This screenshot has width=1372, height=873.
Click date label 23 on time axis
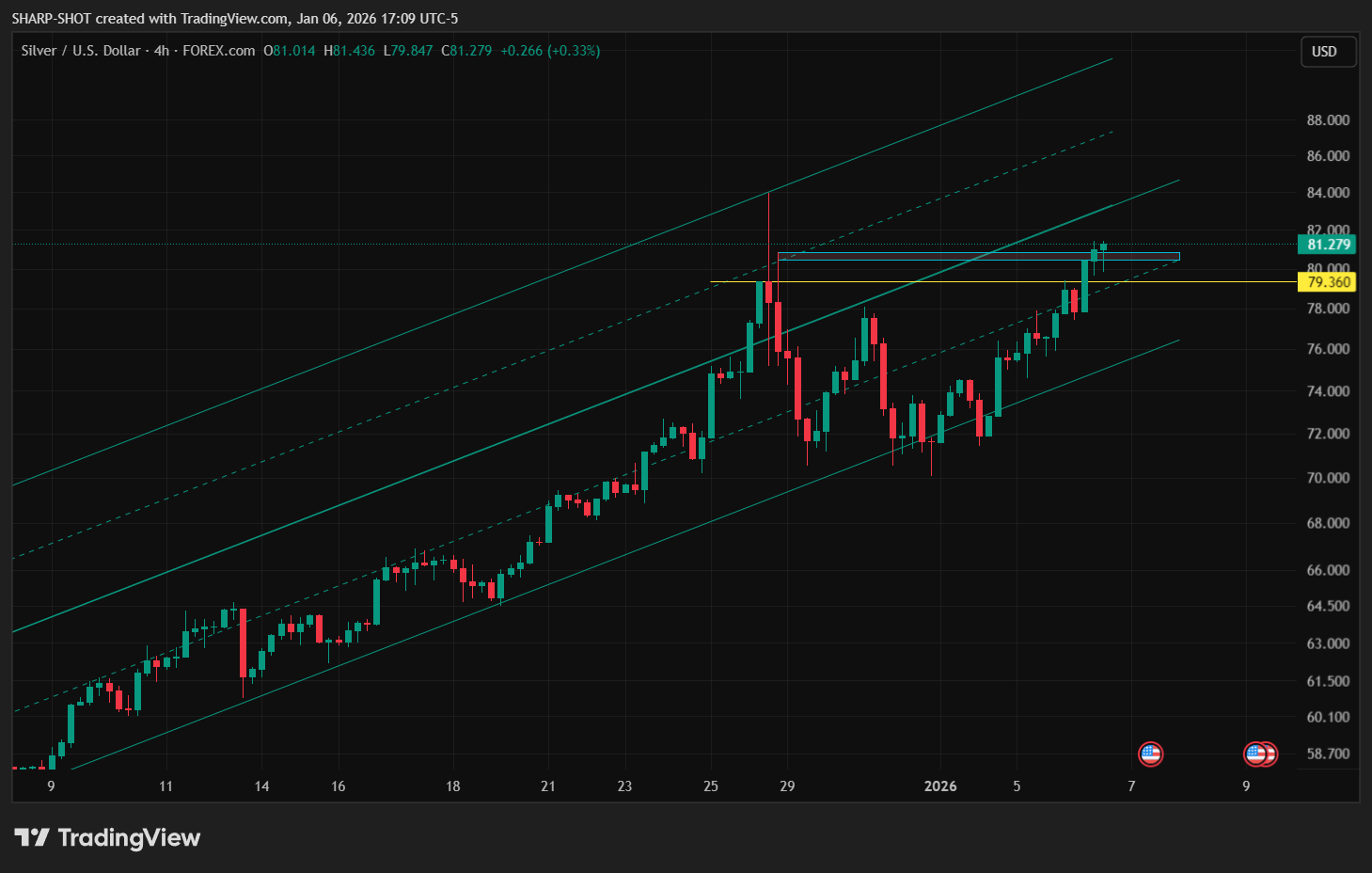point(624,786)
